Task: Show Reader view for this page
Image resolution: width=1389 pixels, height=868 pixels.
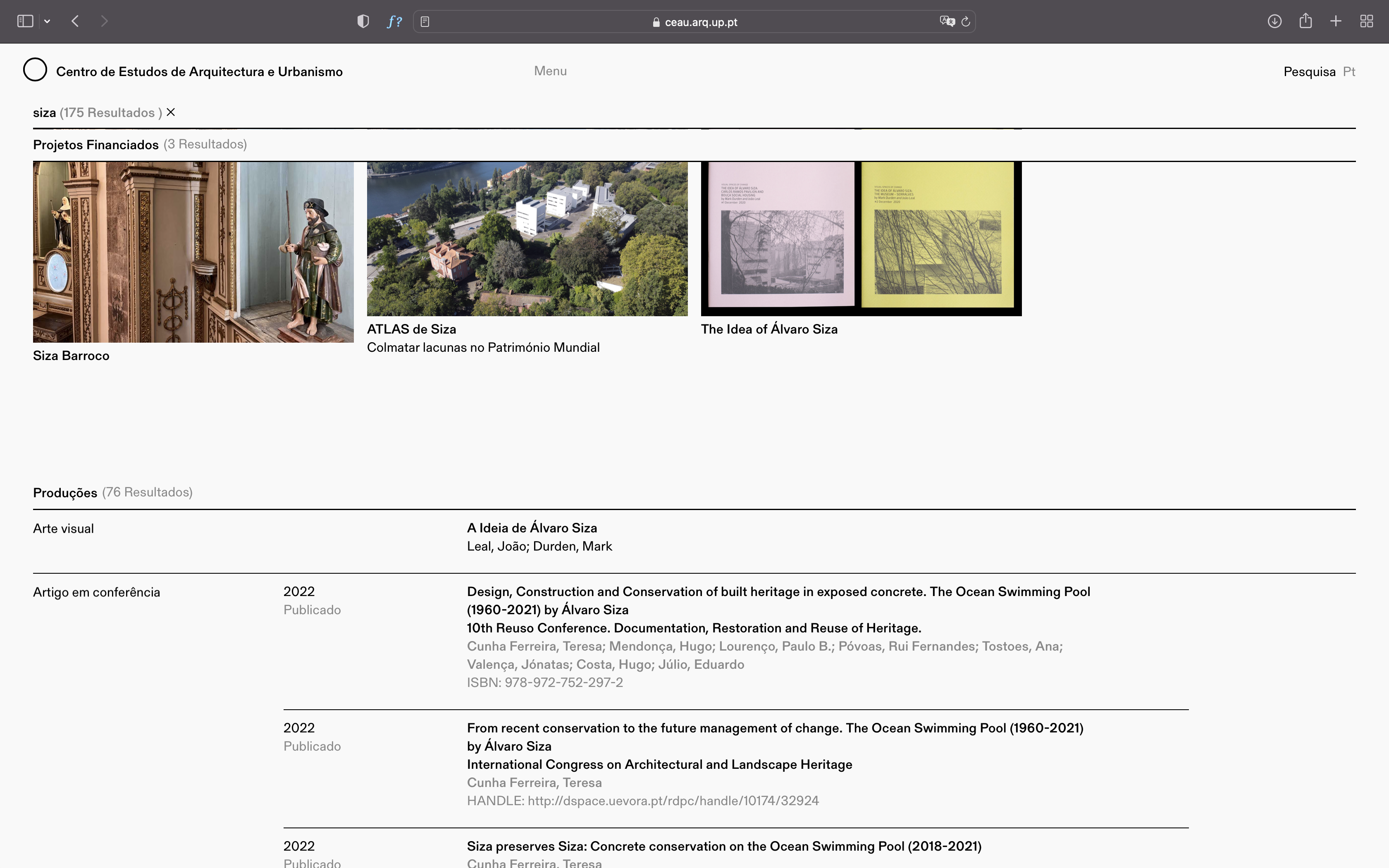Action: pyautogui.click(x=425, y=22)
